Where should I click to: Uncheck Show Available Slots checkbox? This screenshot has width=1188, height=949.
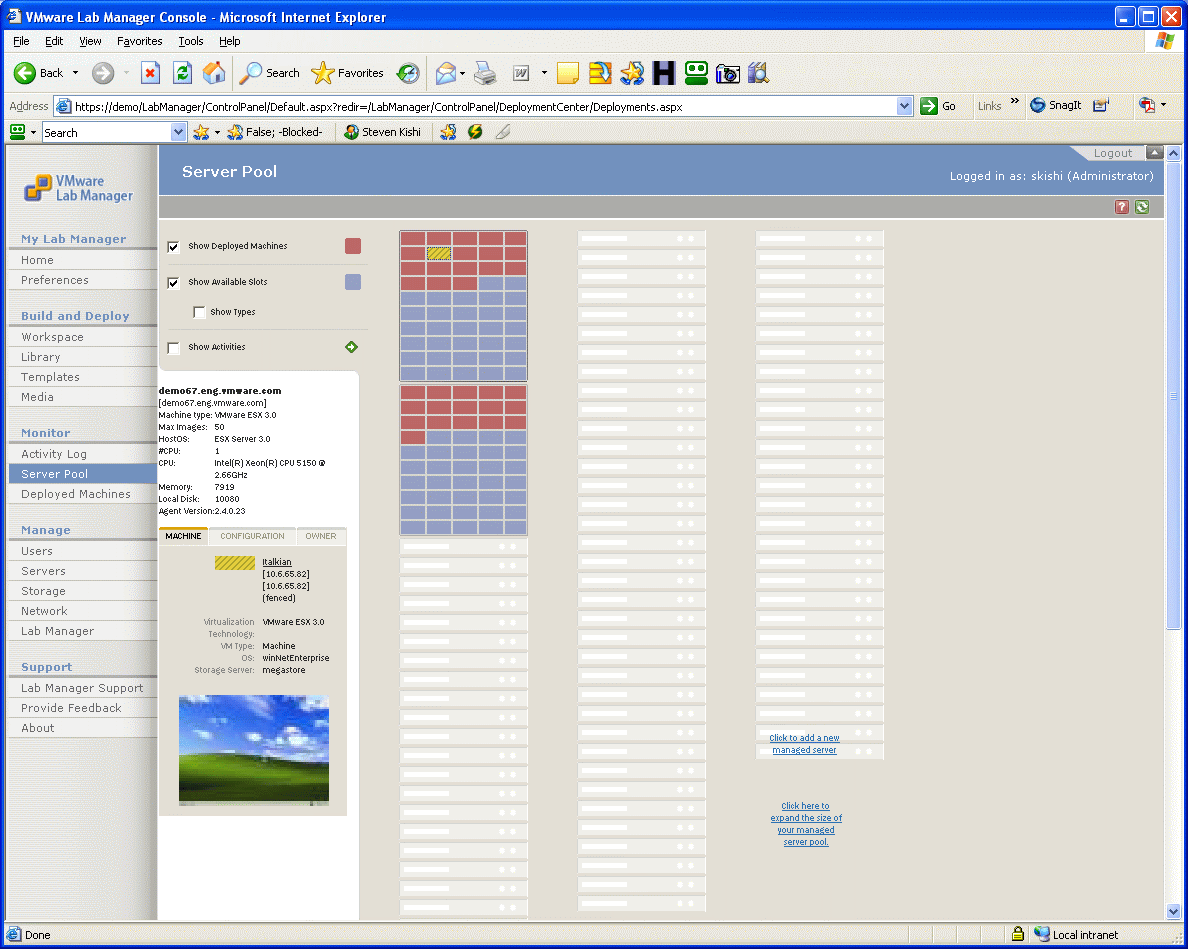point(174,282)
